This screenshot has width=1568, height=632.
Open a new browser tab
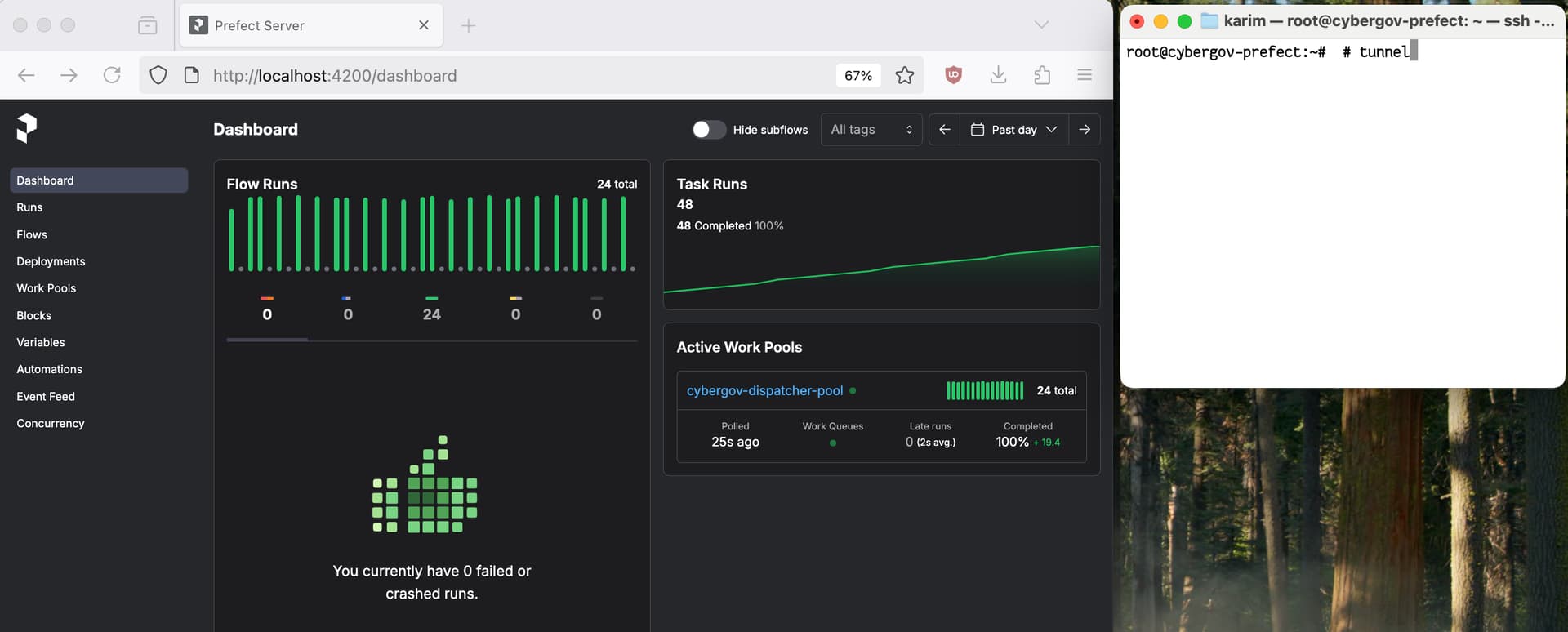point(468,25)
